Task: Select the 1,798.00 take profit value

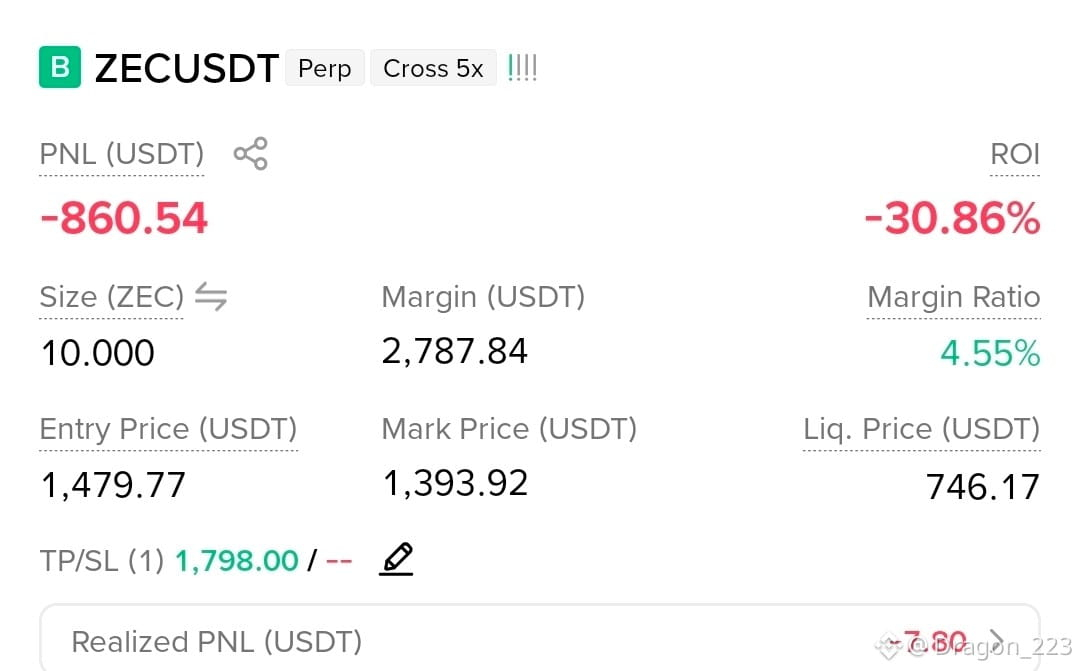Action: pyautogui.click(x=236, y=561)
